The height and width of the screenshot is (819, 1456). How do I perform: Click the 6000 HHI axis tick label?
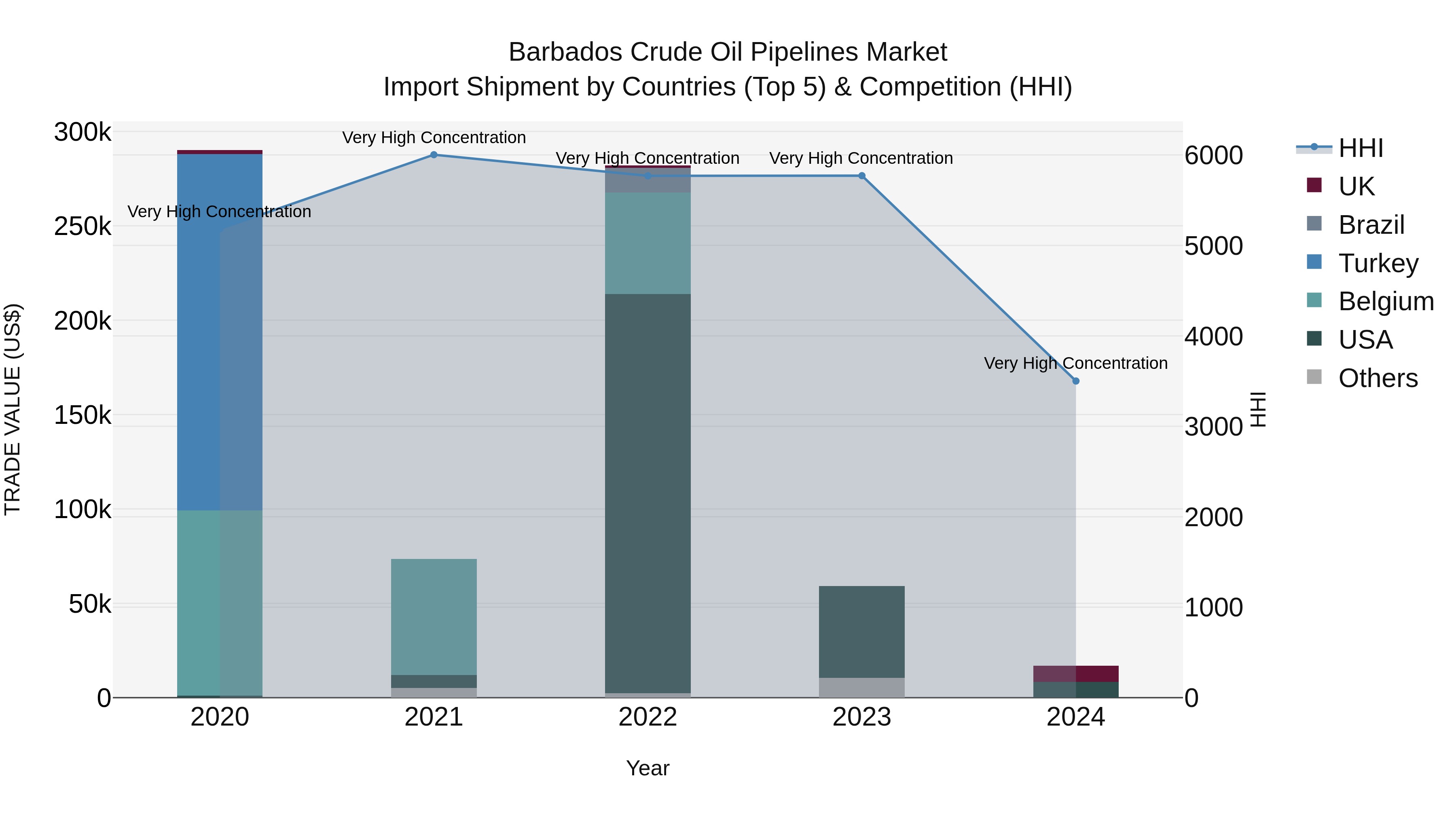(x=1213, y=155)
